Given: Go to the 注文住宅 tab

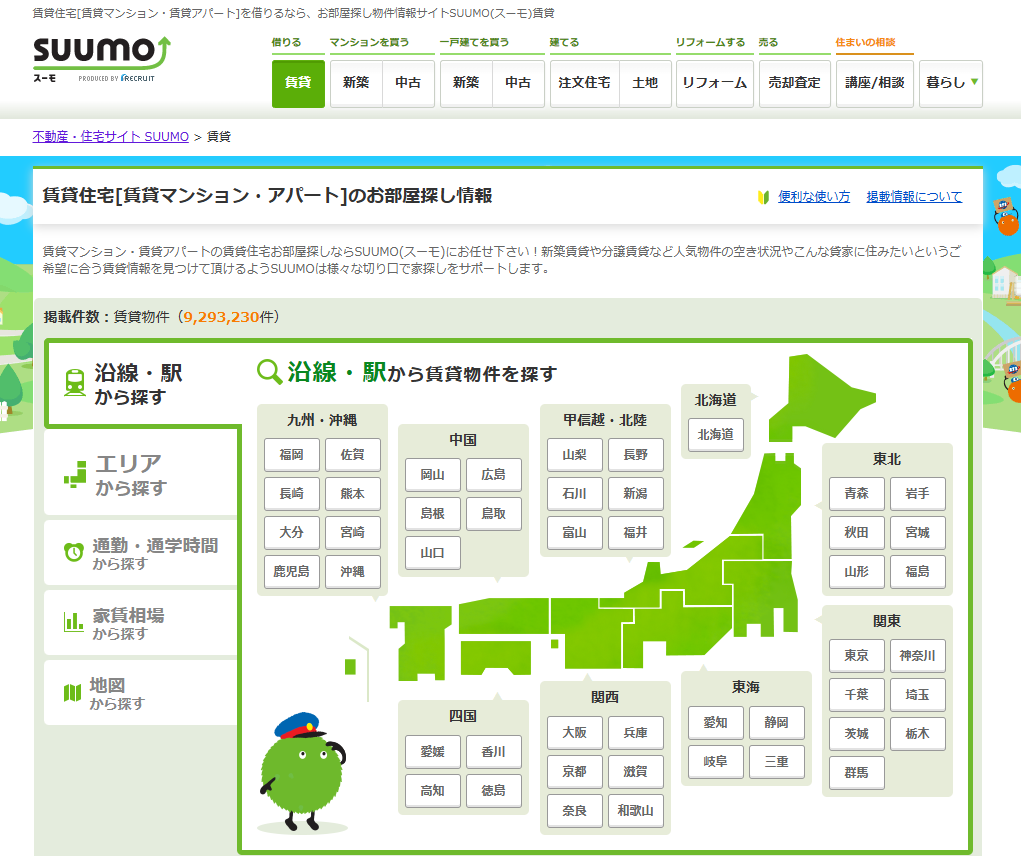Looking at the screenshot, I should [584, 83].
